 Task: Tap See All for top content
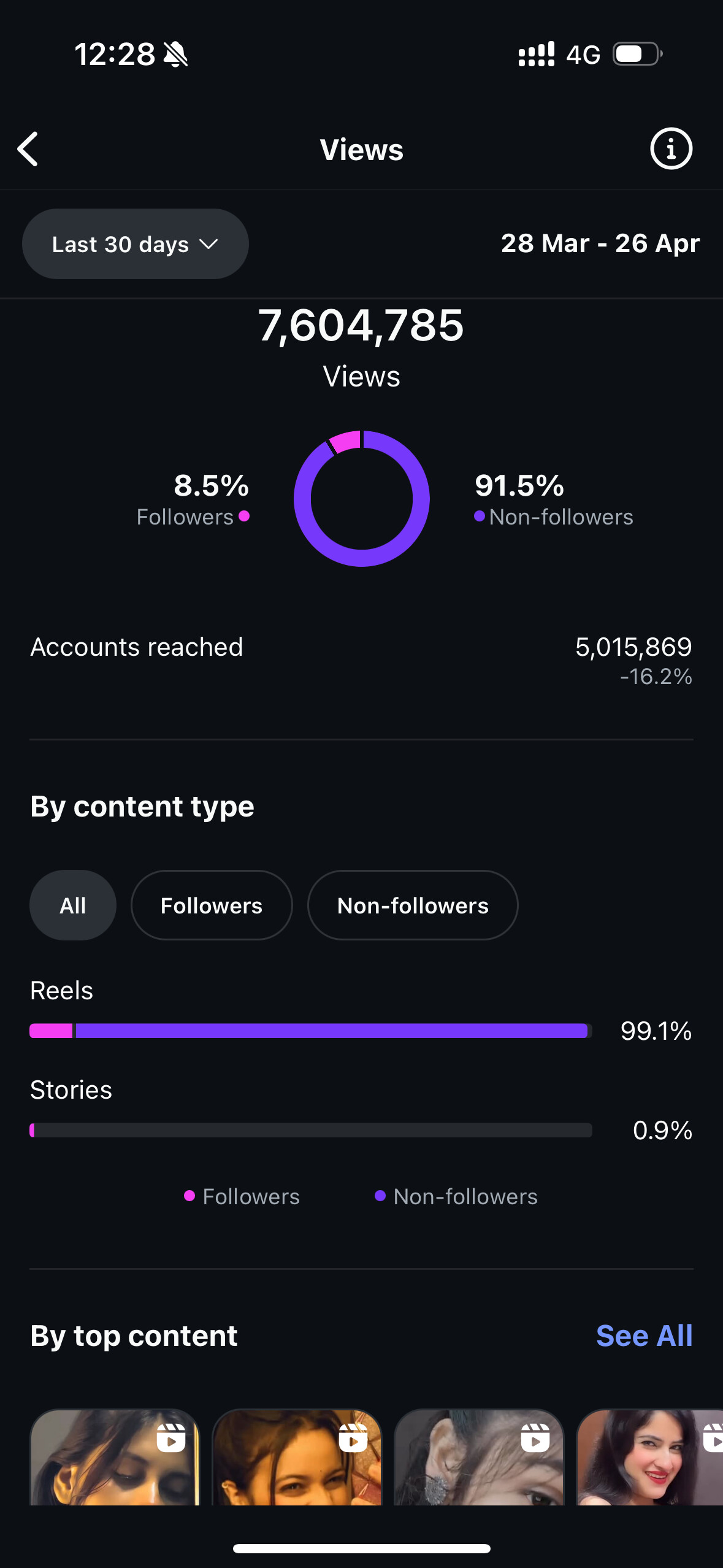point(644,1335)
